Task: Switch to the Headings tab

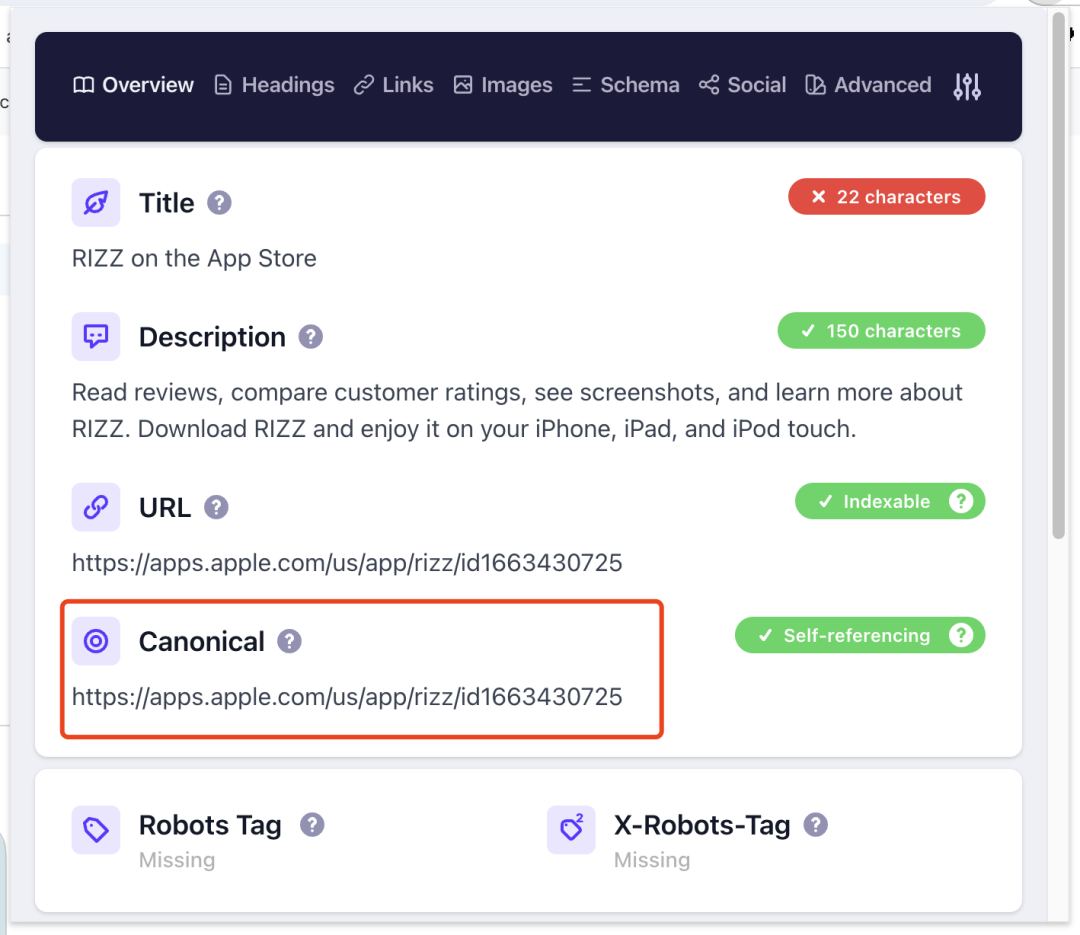Action: (274, 86)
